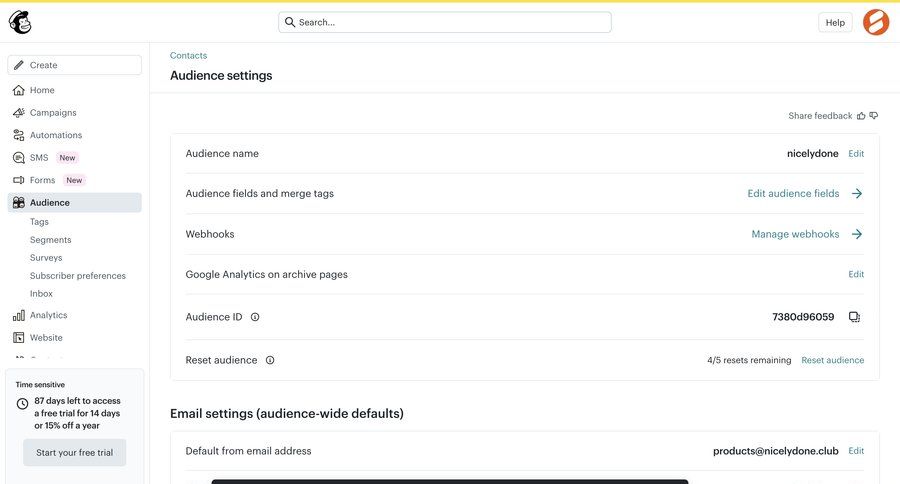Copy the Audience ID with copy icon
Image resolution: width=900 pixels, height=484 pixels.
tap(855, 317)
